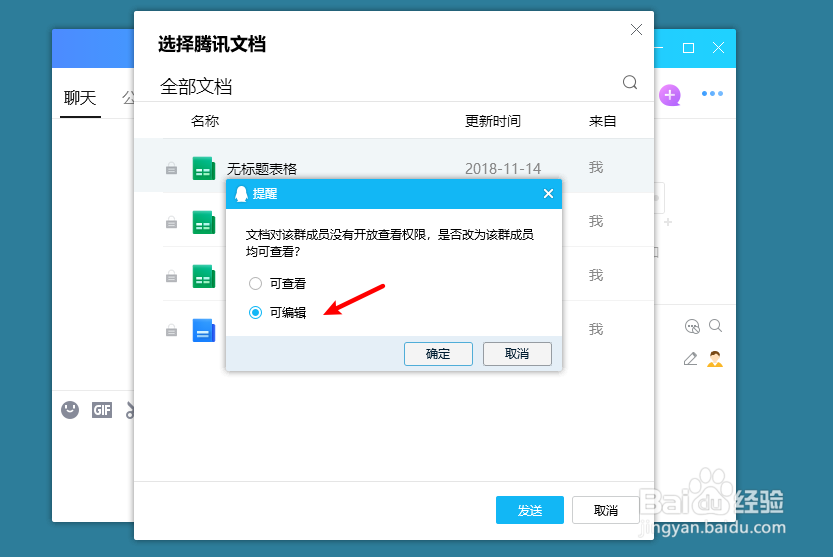Open the emoji picker in chat window
Viewport: 833px width, 557px height.
[70, 410]
